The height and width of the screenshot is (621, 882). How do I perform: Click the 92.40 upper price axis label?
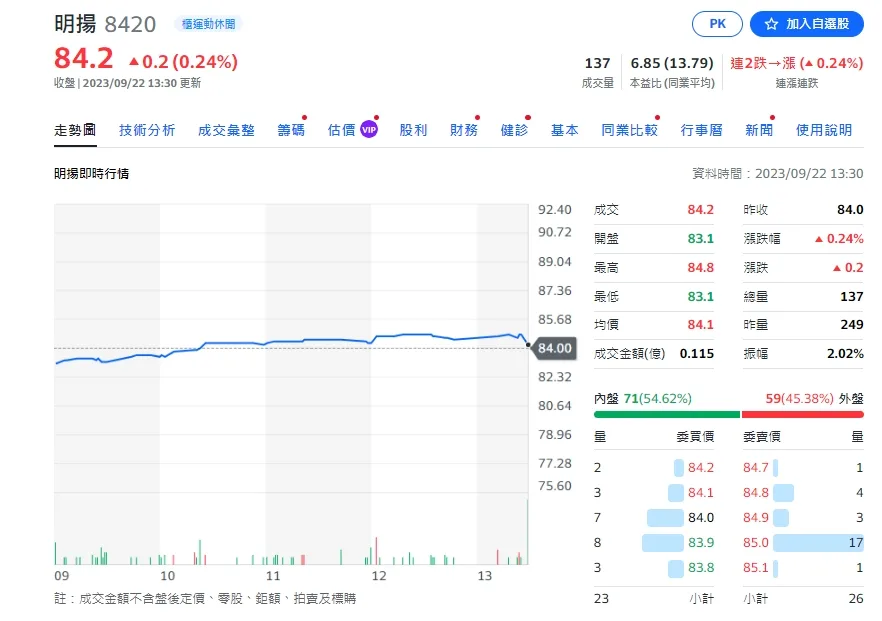[x=555, y=210]
